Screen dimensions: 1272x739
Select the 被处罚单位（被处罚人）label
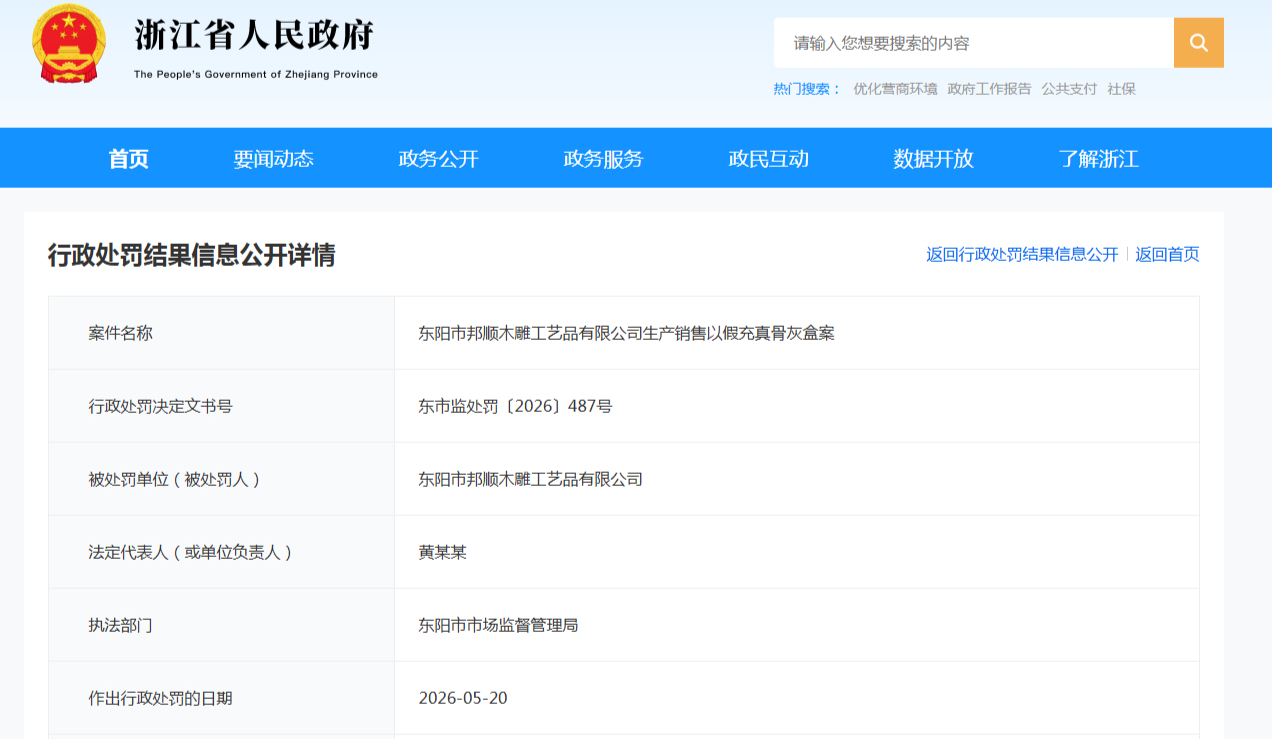[x=175, y=479]
